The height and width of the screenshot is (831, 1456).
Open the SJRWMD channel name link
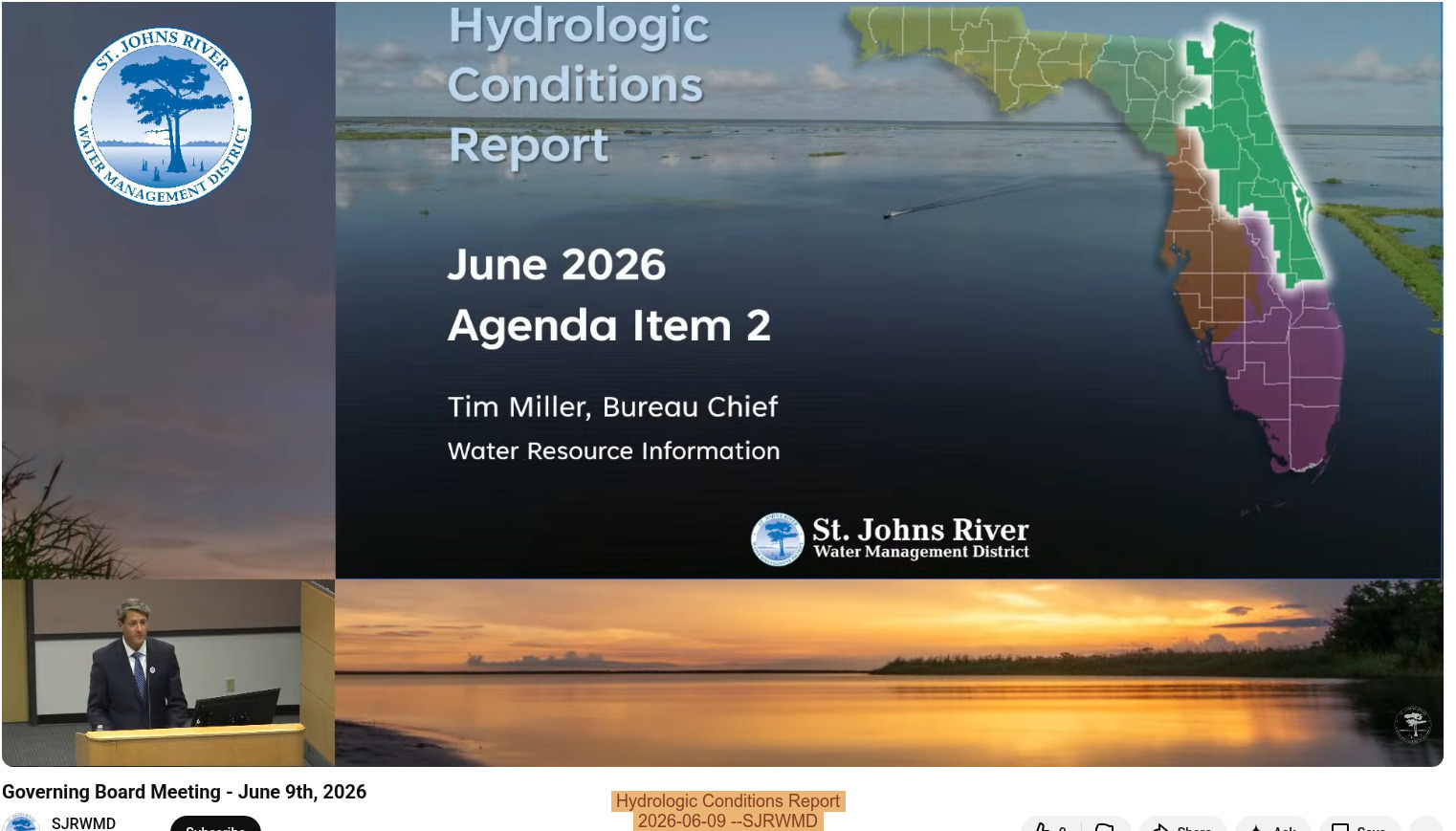[x=83, y=823]
